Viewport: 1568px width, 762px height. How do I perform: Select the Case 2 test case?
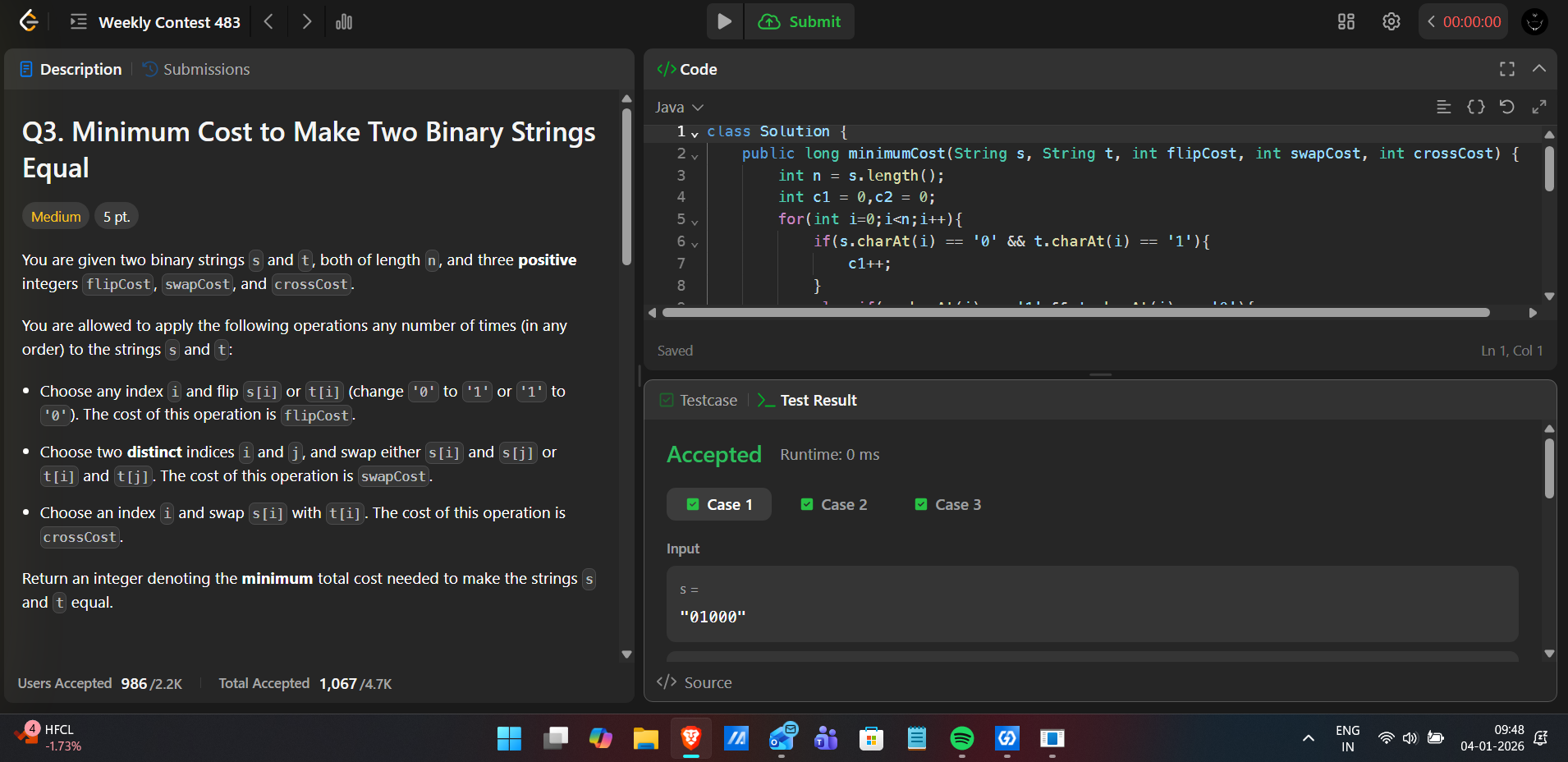(834, 504)
